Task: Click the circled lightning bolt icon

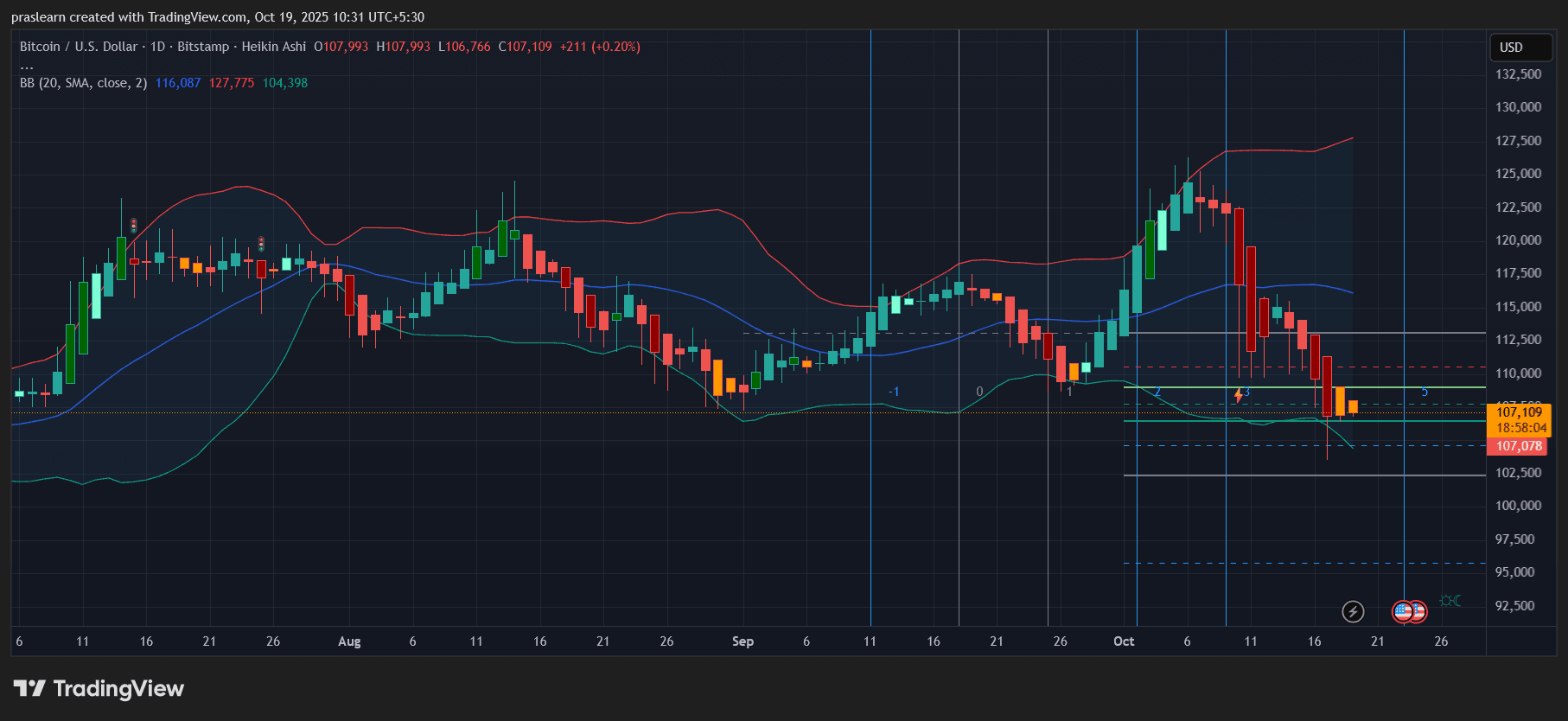Action: [1353, 612]
